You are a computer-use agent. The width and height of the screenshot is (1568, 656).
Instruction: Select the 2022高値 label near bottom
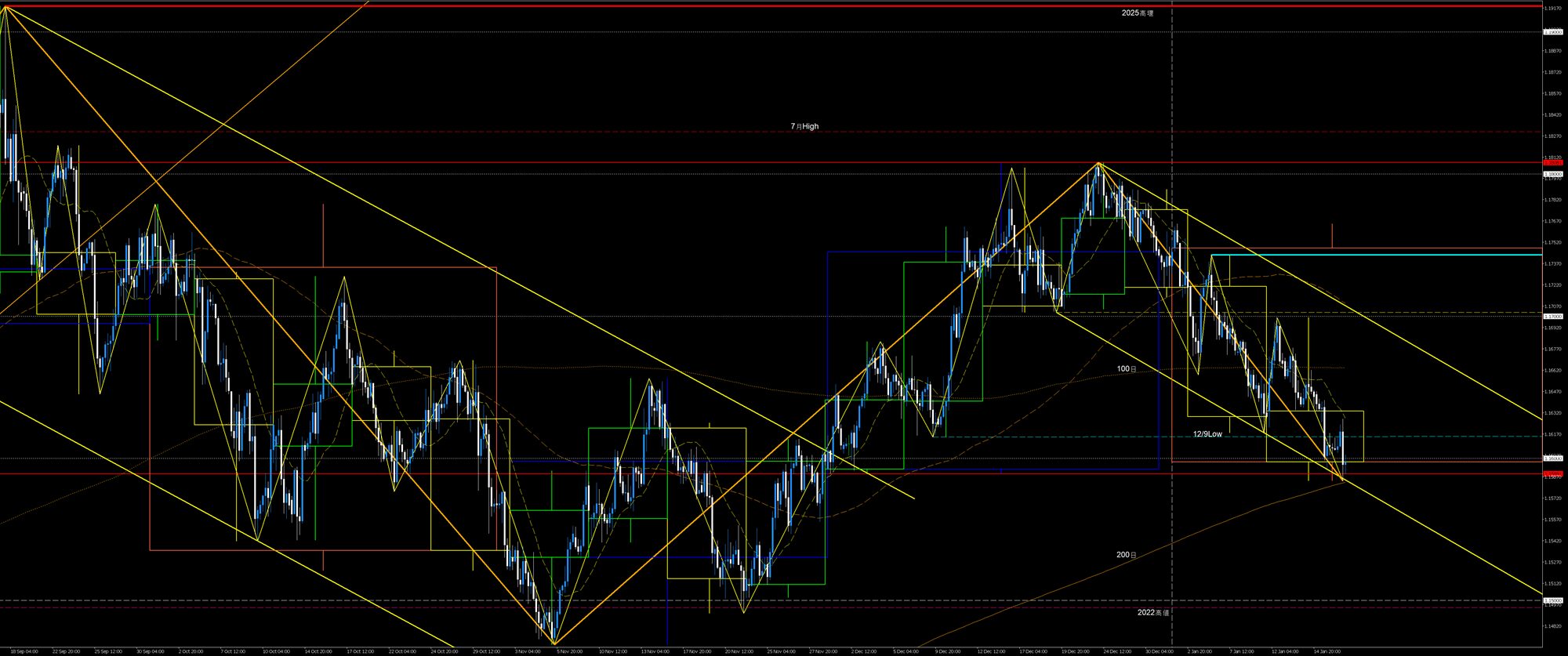(x=1153, y=612)
